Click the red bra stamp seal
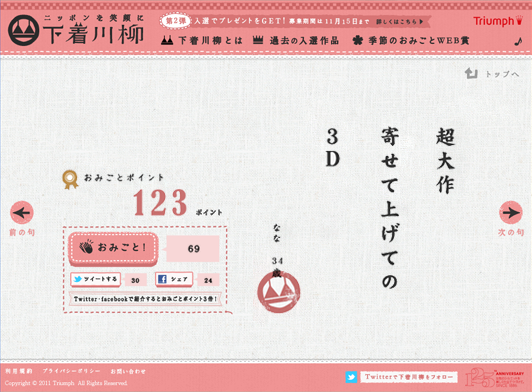The height and width of the screenshot is (392, 532). [x=279, y=292]
